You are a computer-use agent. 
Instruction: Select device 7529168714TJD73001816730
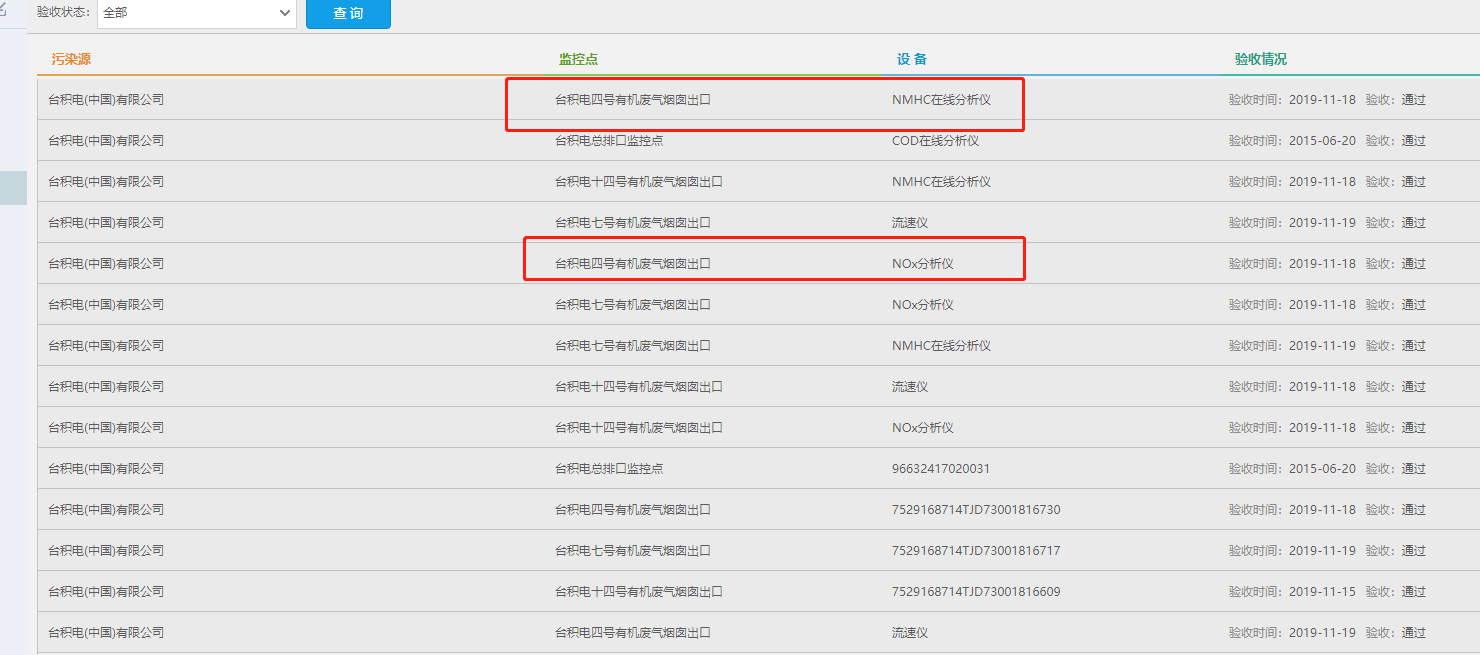pos(976,510)
